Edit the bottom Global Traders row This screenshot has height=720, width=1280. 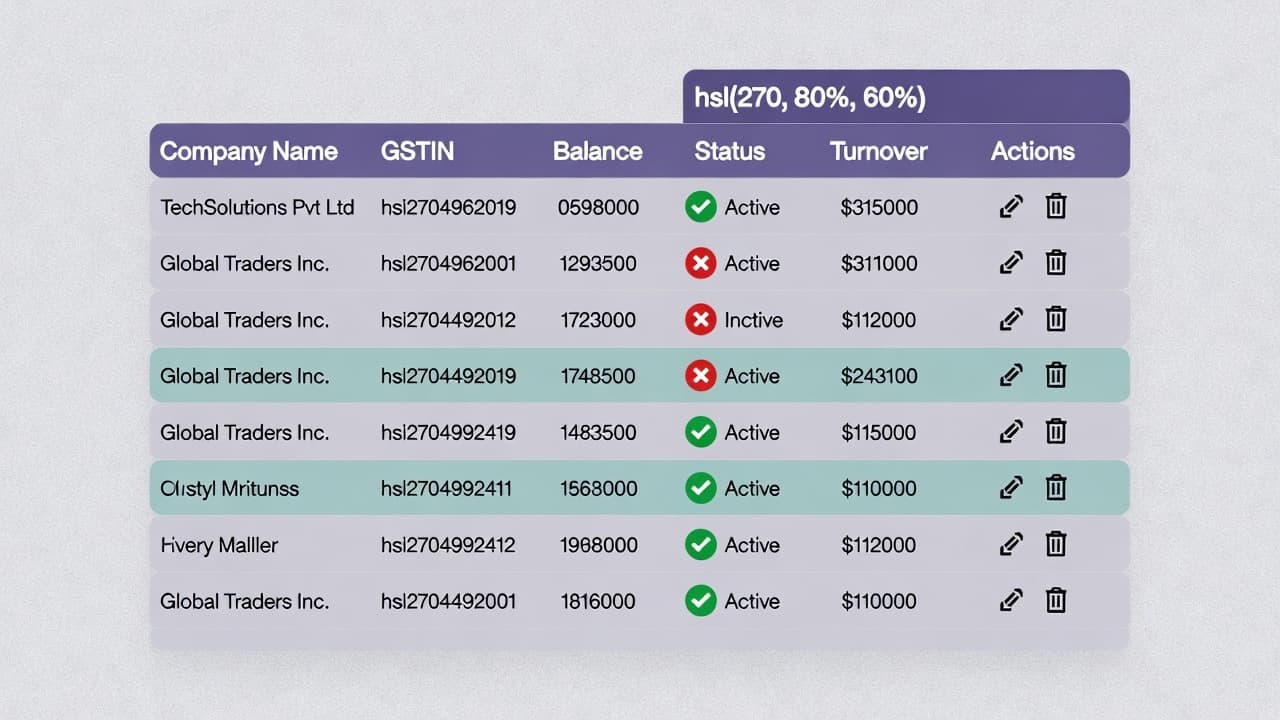pyautogui.click(x=1010, y=600)
